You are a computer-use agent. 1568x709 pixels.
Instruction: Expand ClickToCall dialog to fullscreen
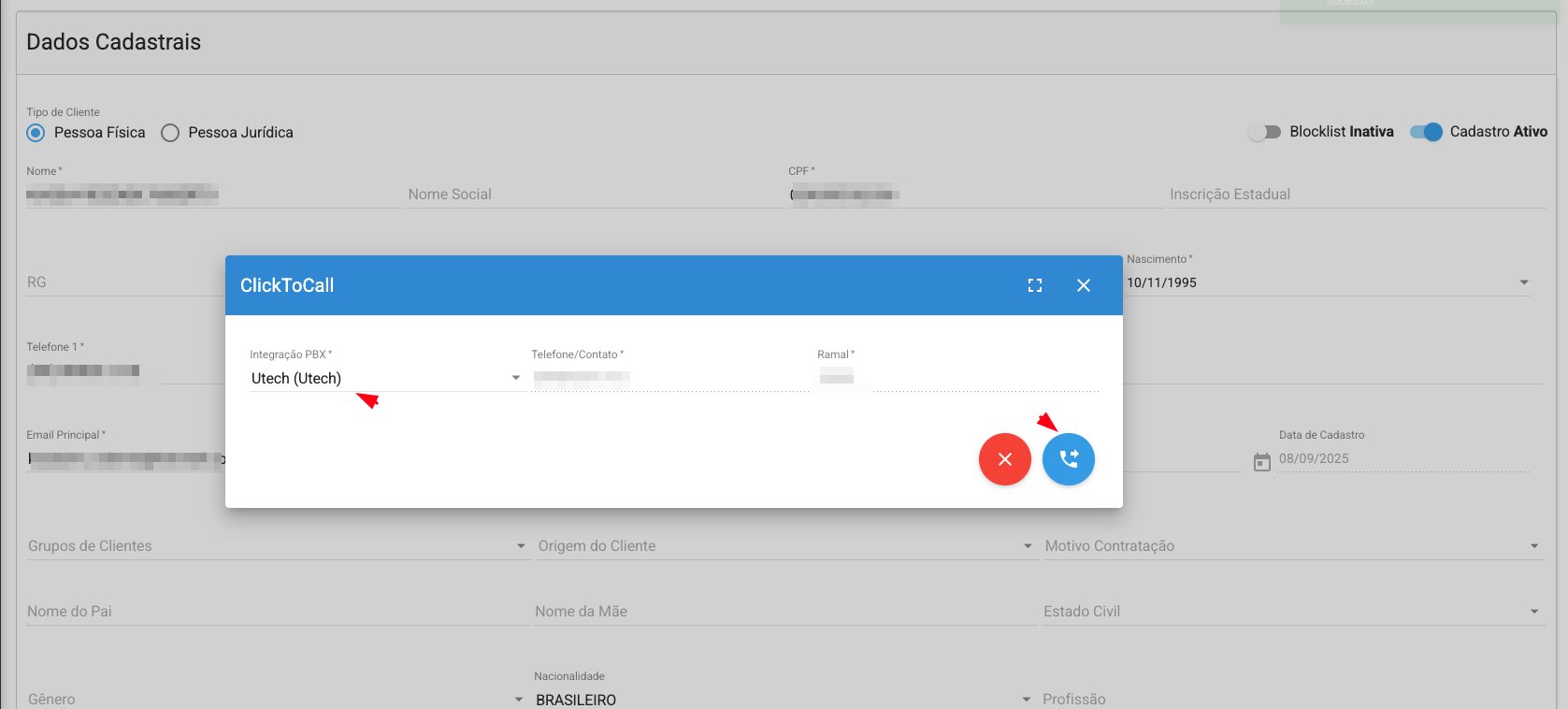[x=1034, y=285]
